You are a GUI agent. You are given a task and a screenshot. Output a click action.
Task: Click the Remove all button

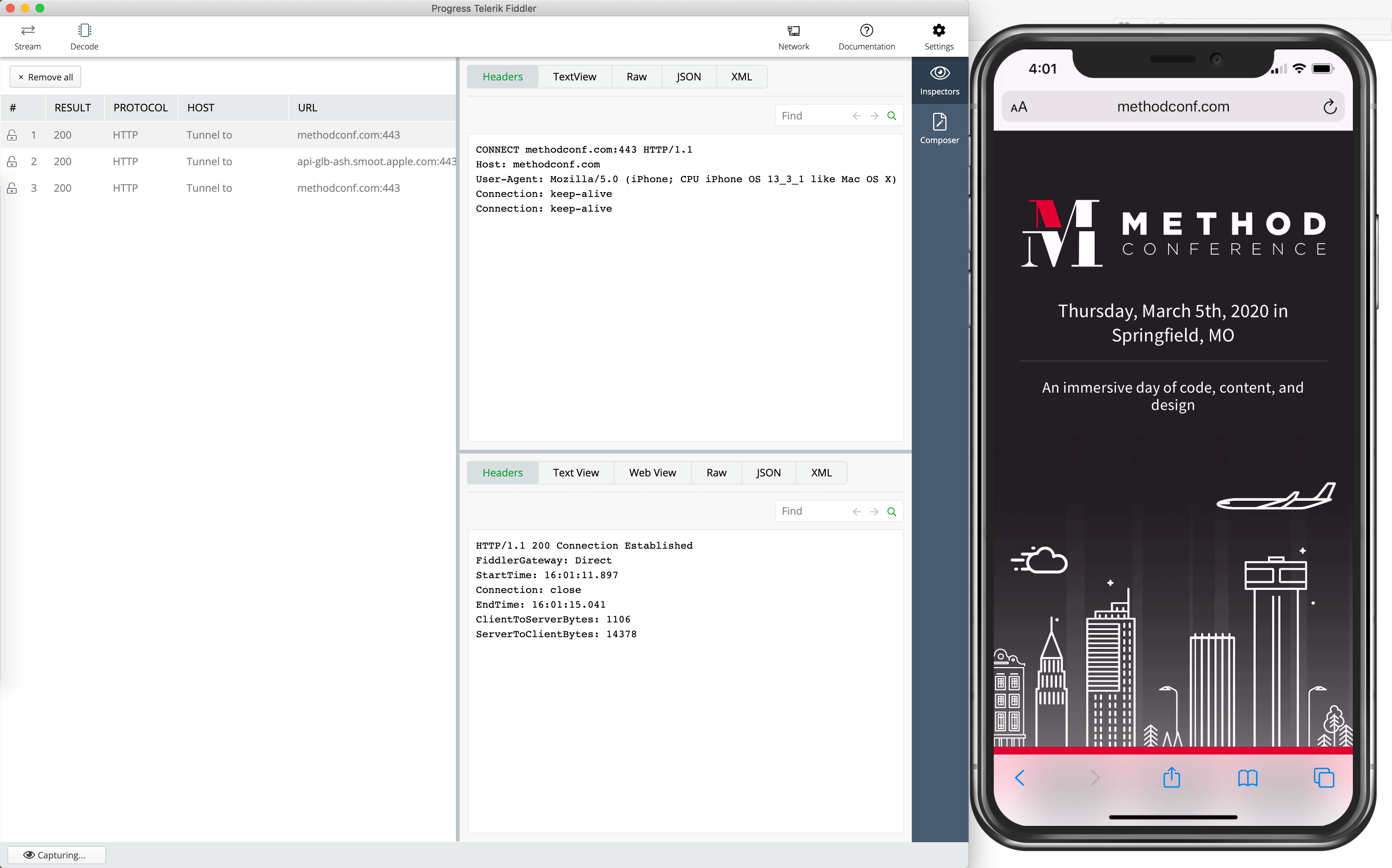[x=45, y=77]
